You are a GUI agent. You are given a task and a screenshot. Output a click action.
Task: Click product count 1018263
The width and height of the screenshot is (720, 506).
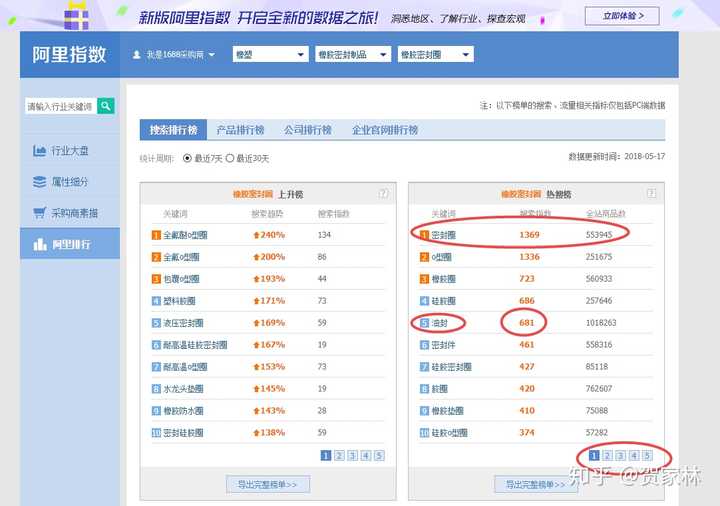601,323
